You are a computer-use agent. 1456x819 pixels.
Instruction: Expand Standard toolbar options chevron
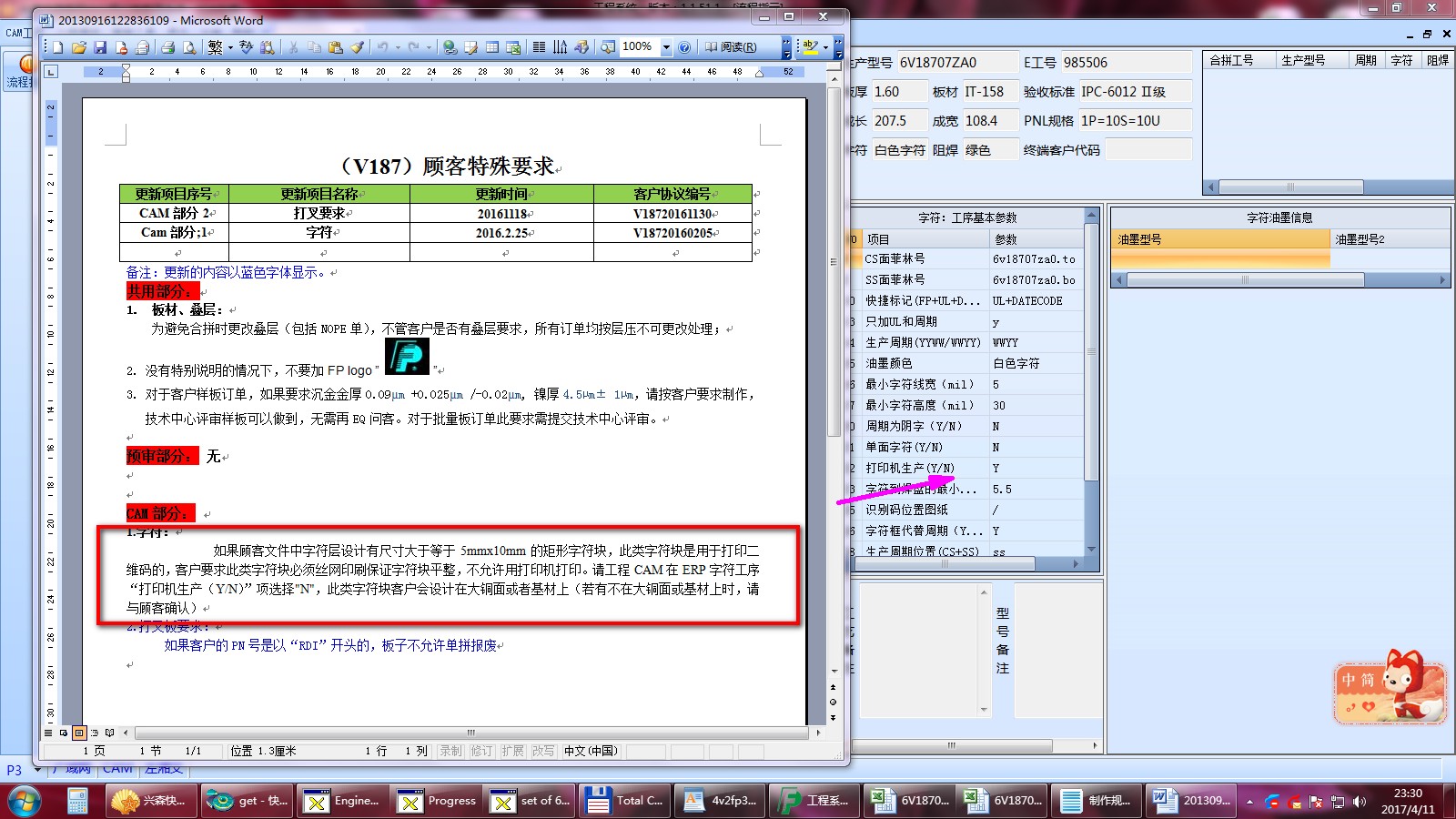[787, 47]
